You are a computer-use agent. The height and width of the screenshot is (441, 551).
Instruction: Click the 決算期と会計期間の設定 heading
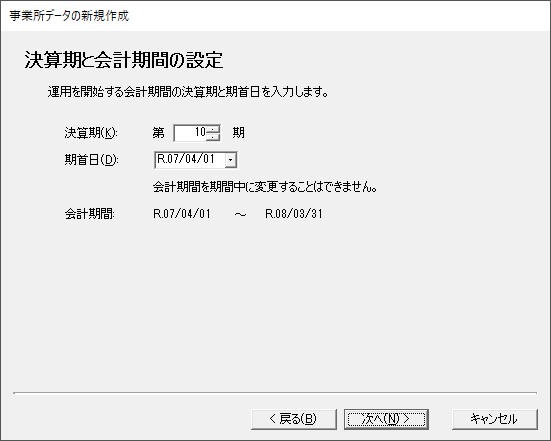tap(124, 60)
